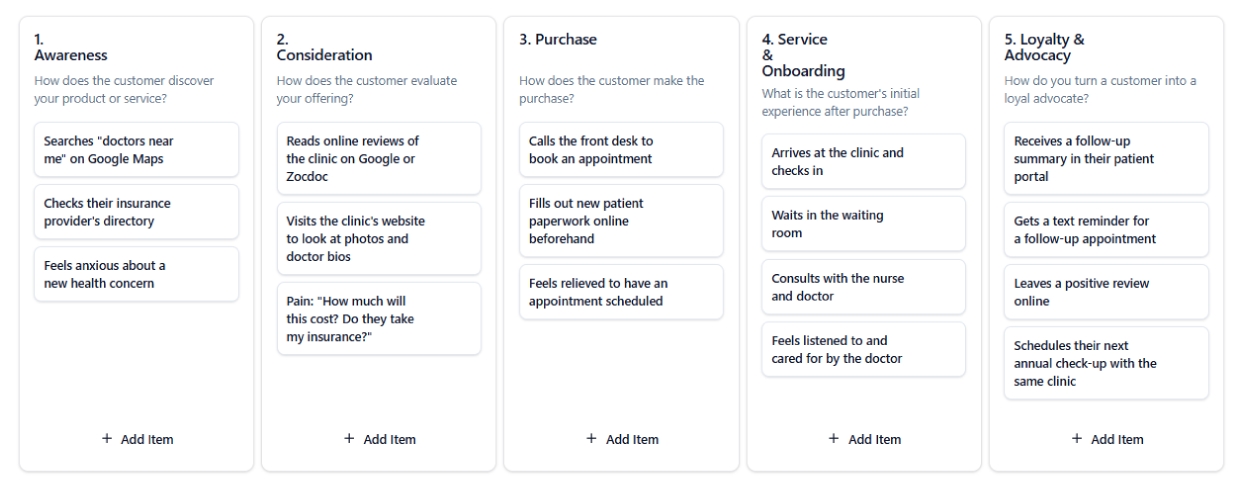This screenshot has height=489, width=1246.
Task: Click plus icon in Service & Onboarding
Action: click(x=834, y=439)
